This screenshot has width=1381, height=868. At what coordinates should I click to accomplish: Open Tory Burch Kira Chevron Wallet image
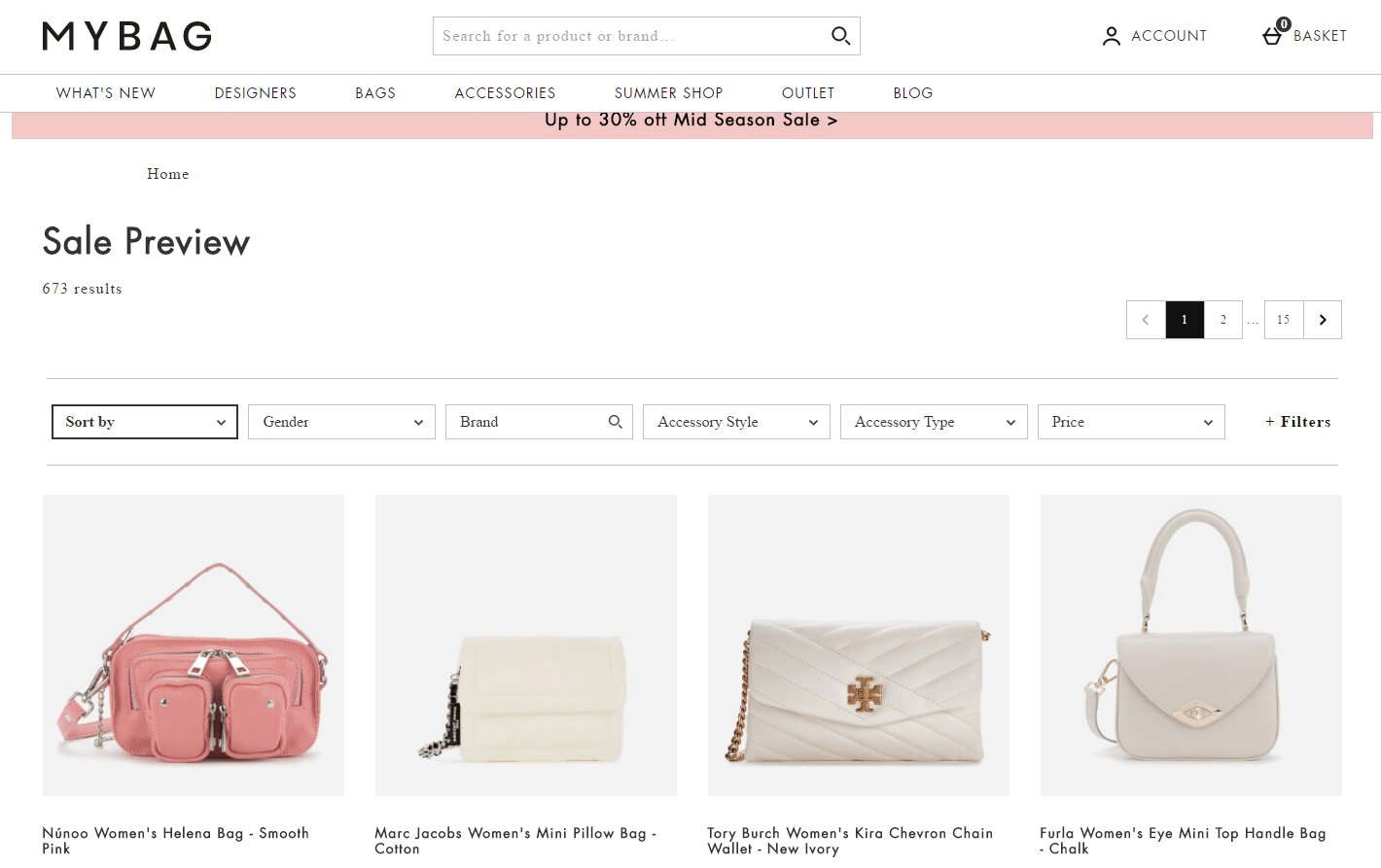(859, 645)
